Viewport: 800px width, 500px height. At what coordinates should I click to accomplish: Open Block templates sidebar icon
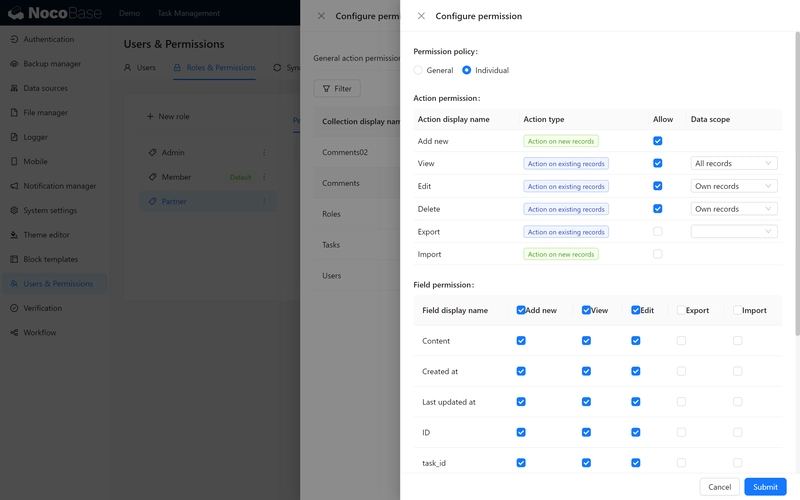tap(14, 259)
